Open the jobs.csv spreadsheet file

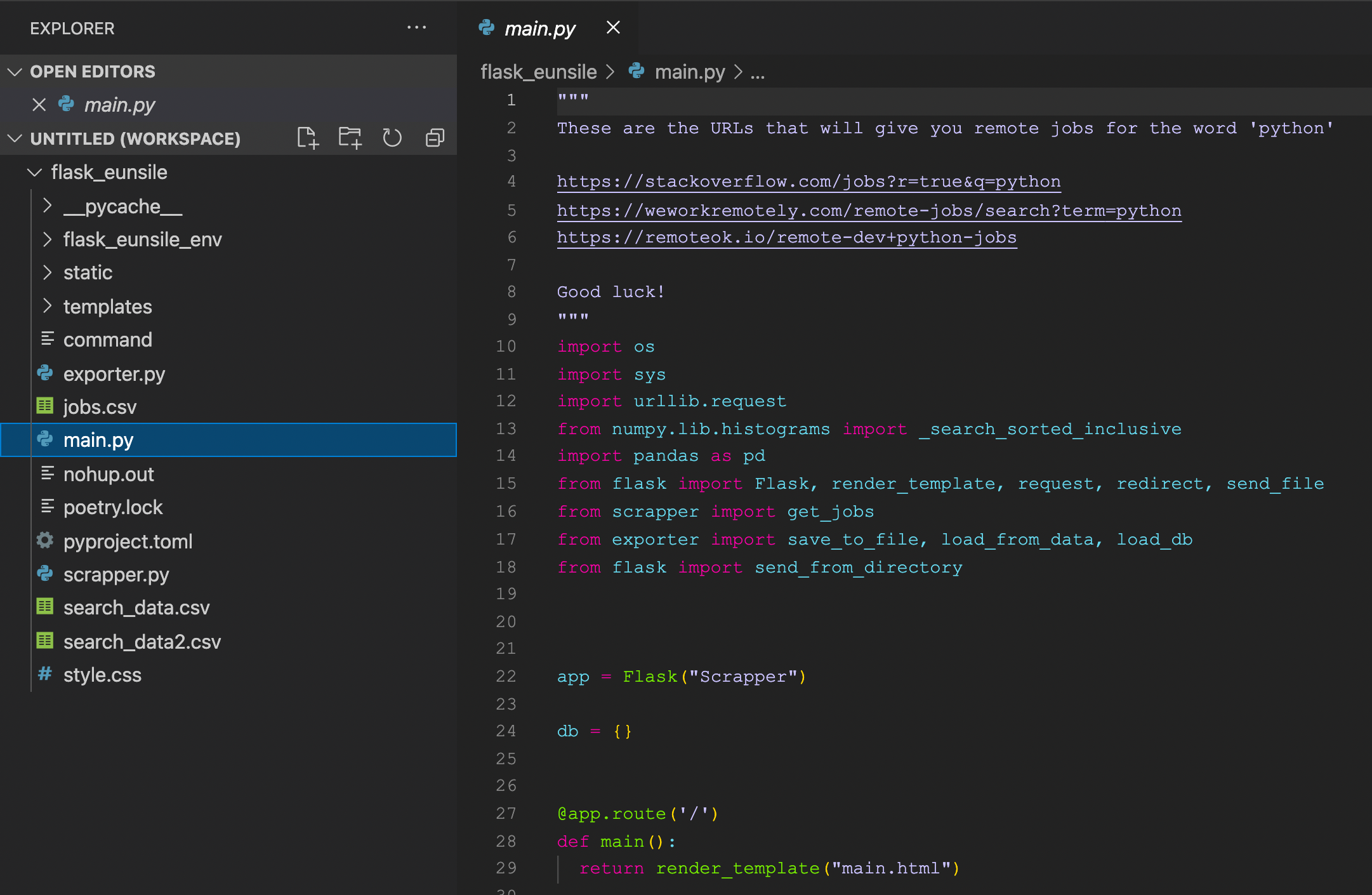point(100,407)
